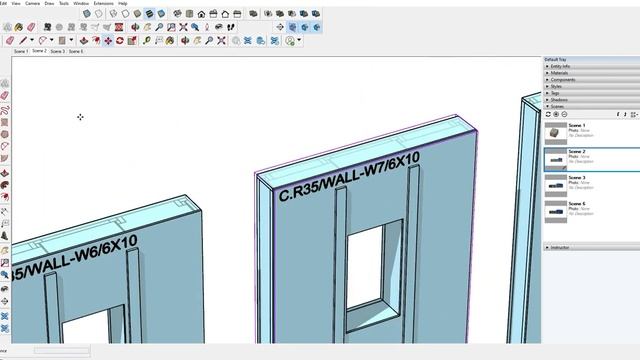Select the Wireframe face style icon
This screenshot has height=360, width=640.
(x=113, y=14)
